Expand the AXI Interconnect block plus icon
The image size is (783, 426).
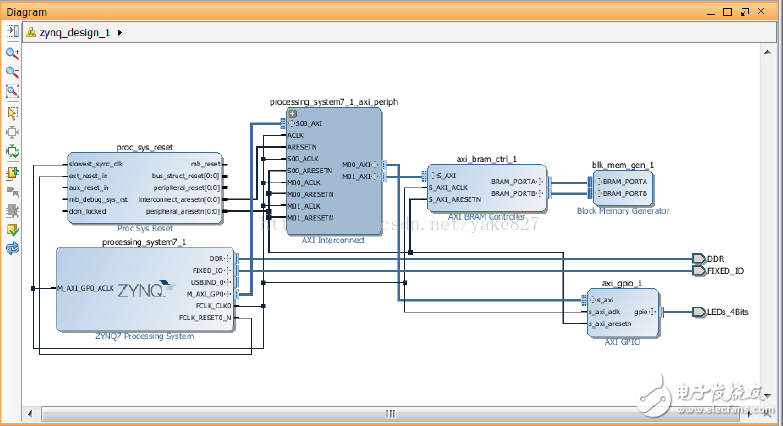click(x=292, y=114)
